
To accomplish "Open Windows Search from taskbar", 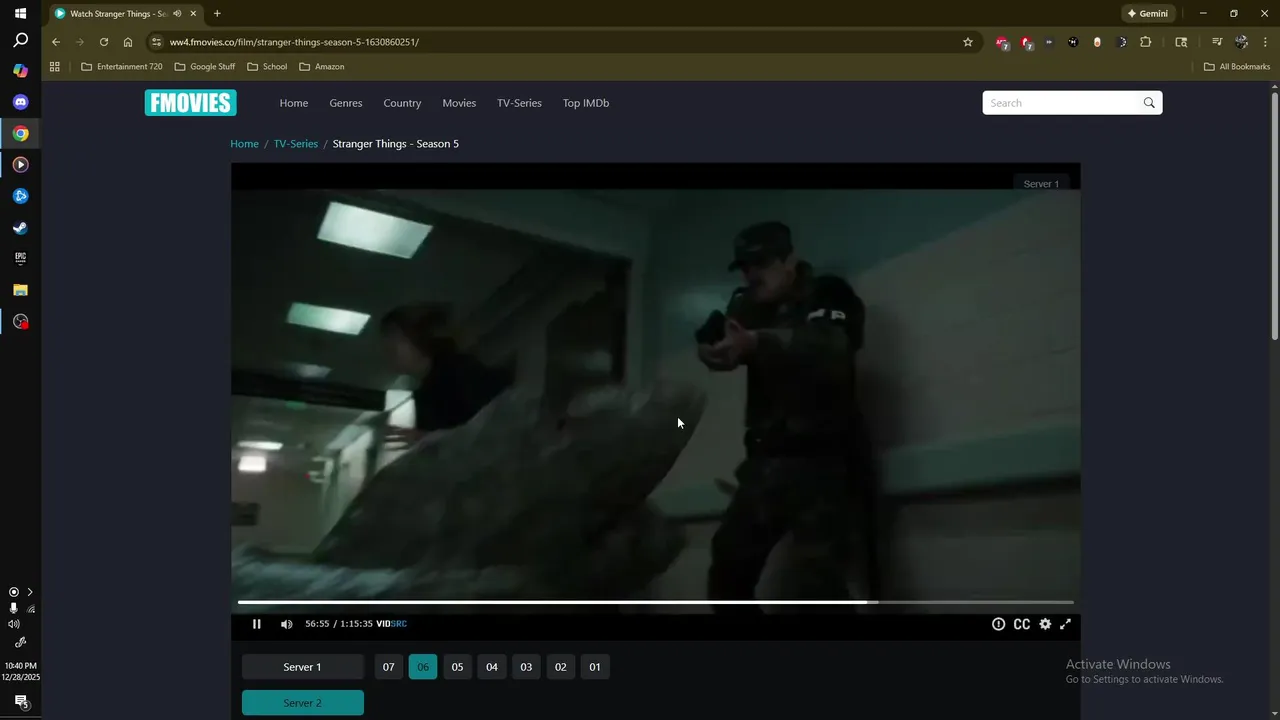I will [20, 41].
